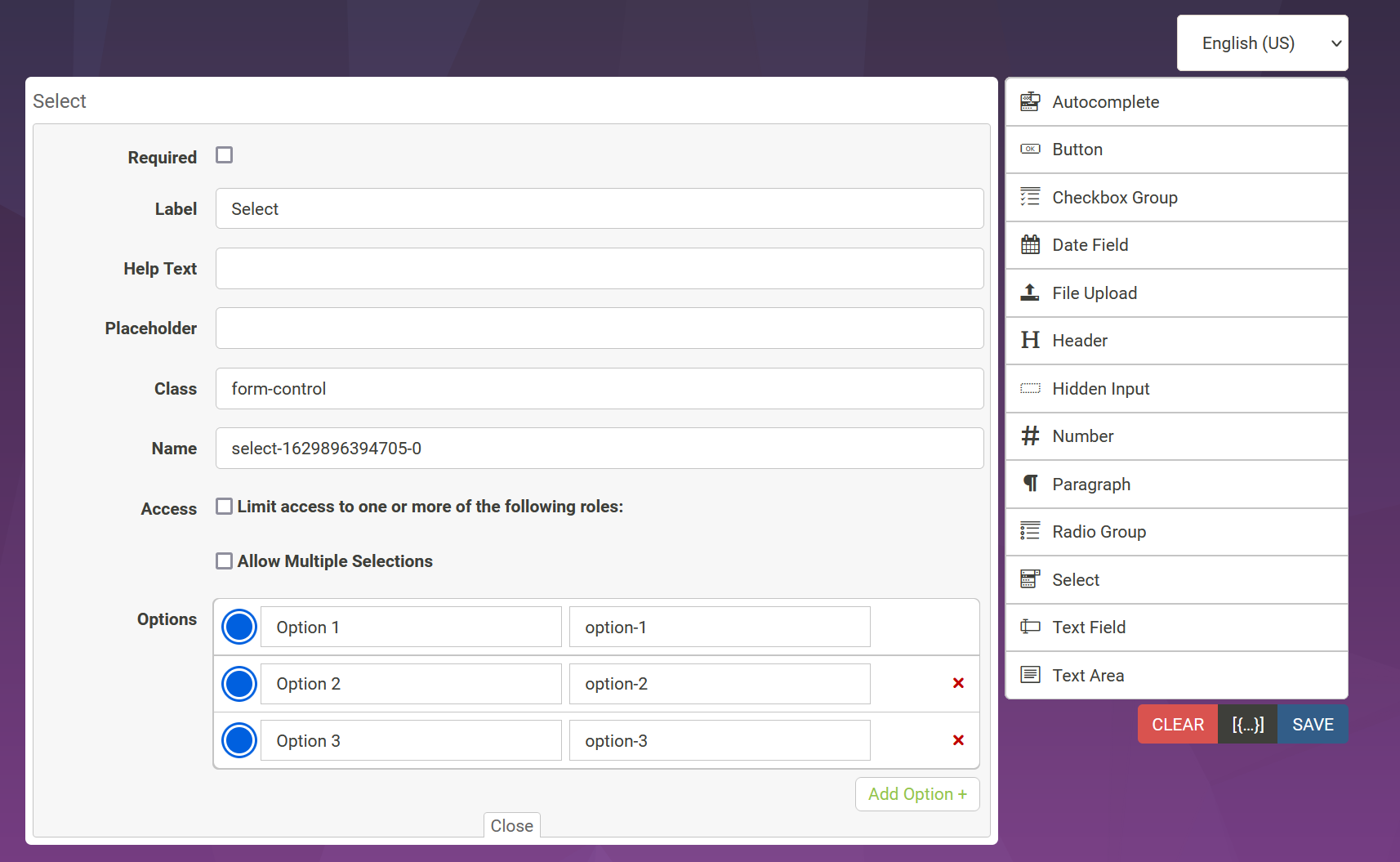Click the Autocomplete field icon
Viewport: 1400px width, 862px height.
pyautogui.click(x=1030, y=102)
